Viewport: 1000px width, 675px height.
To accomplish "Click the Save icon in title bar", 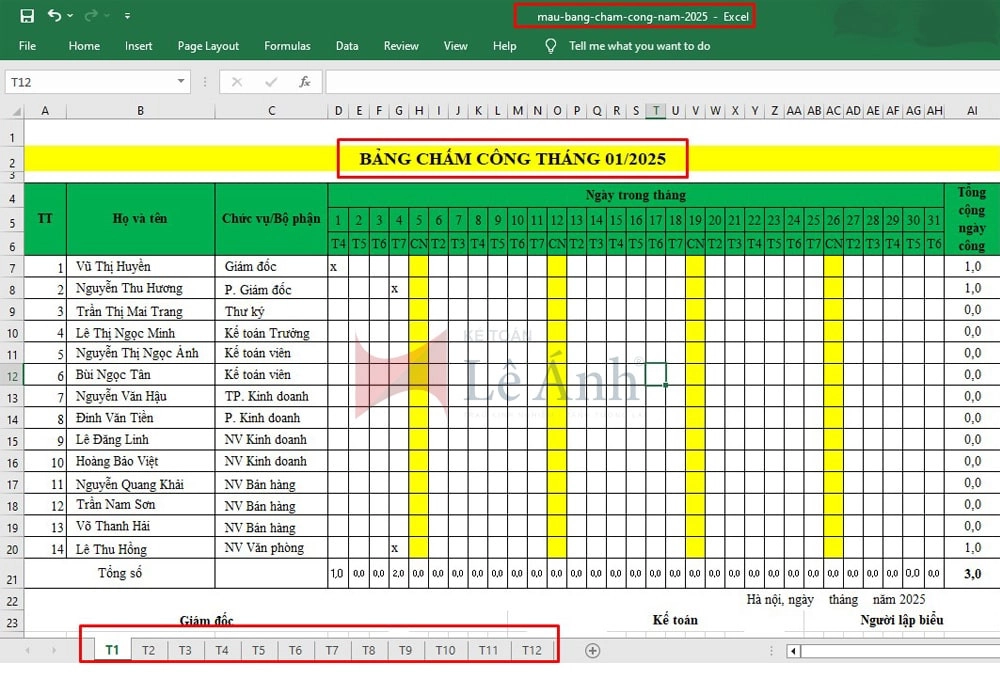I will point(27,16).
